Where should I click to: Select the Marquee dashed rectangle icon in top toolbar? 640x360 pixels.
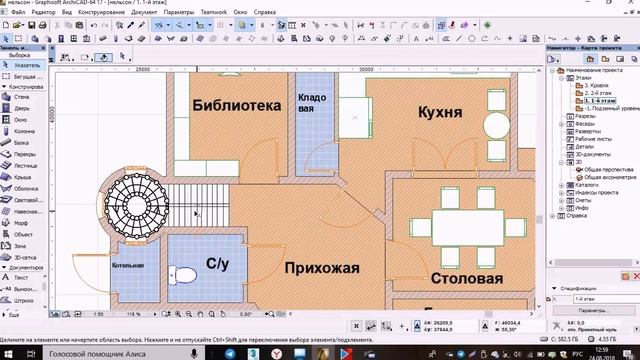point(18,39)
